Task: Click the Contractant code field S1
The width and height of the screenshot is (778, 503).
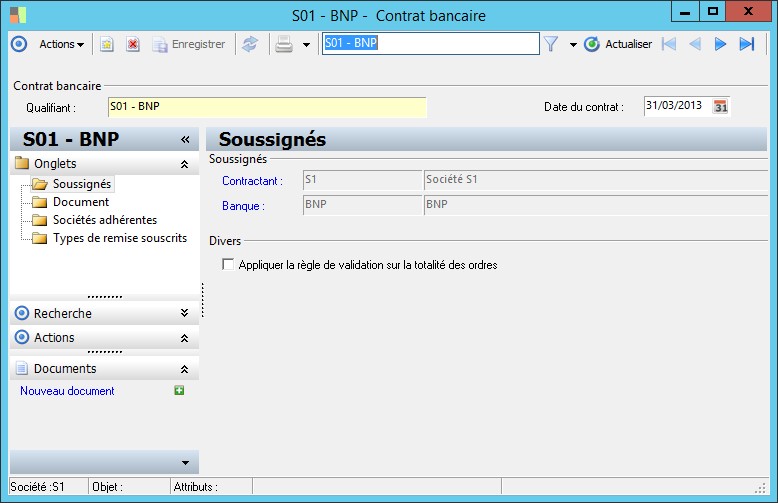Action: point(362,180)
